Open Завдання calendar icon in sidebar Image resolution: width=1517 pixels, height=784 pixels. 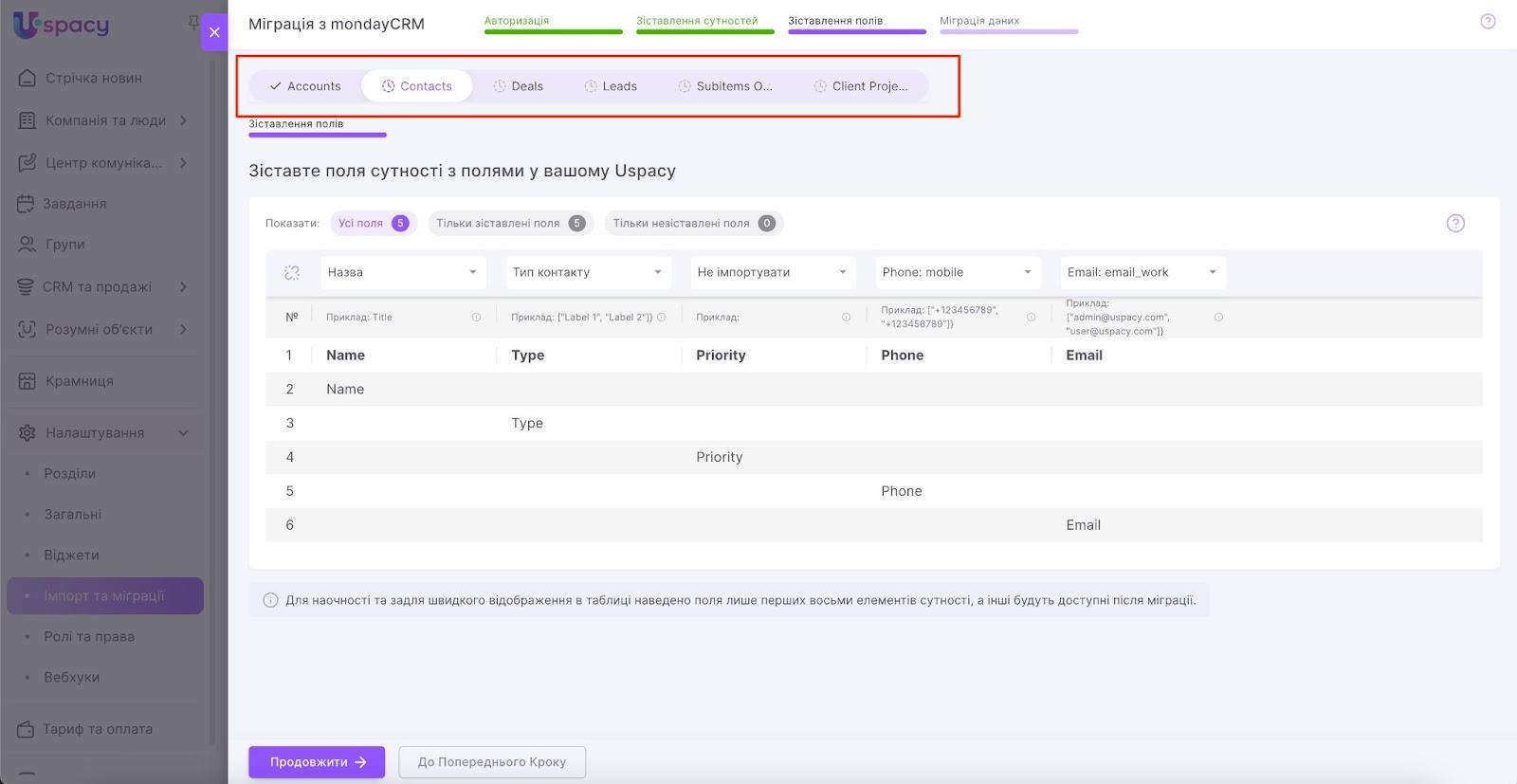[x=26, y=204]
